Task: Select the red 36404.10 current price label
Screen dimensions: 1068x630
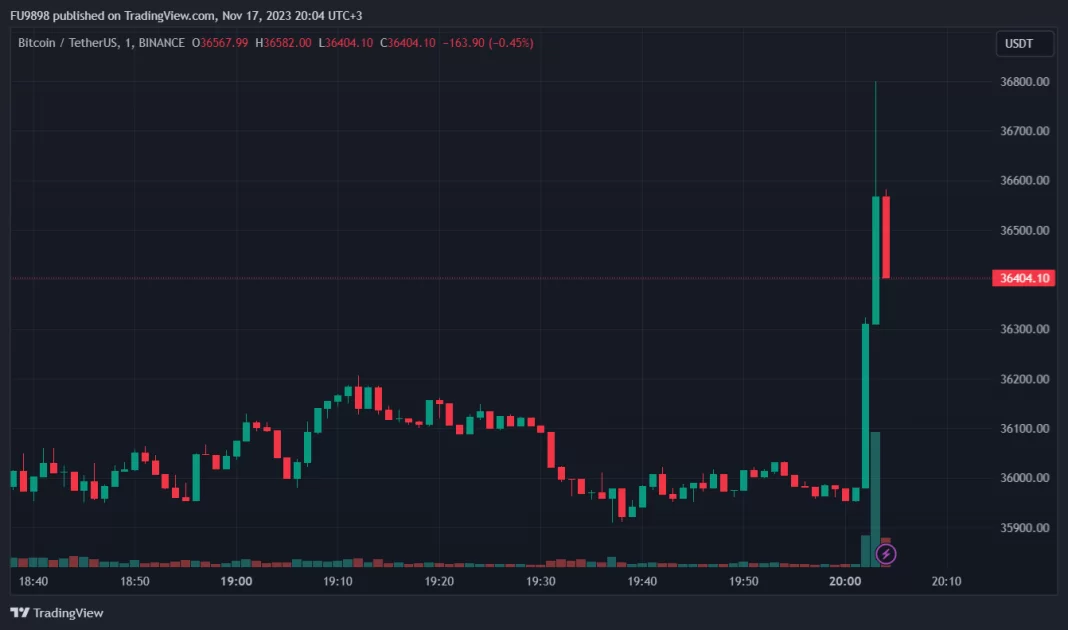Action: (x=1024, y=278)
